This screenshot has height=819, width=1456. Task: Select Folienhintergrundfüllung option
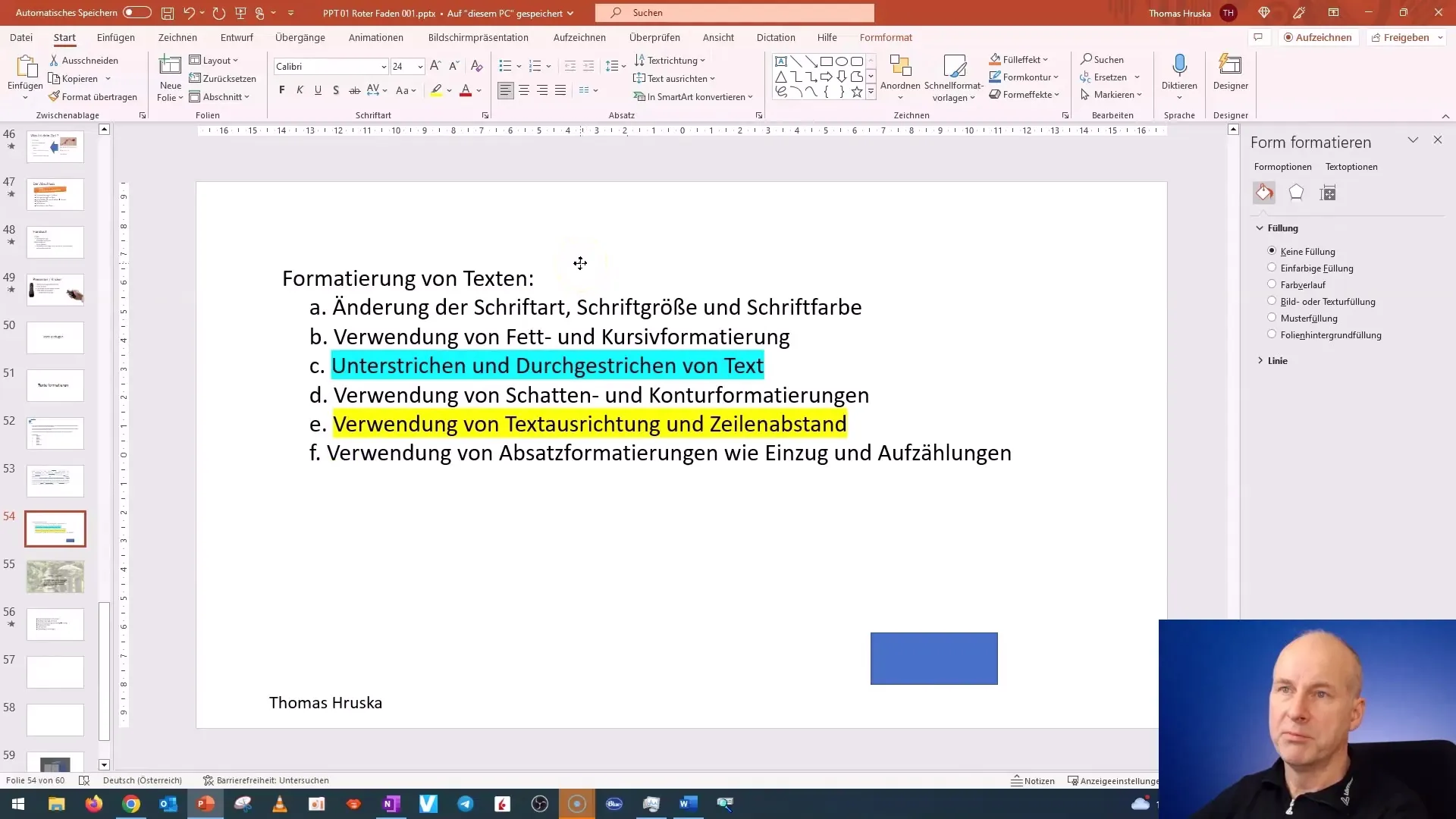click(1272, 334)
